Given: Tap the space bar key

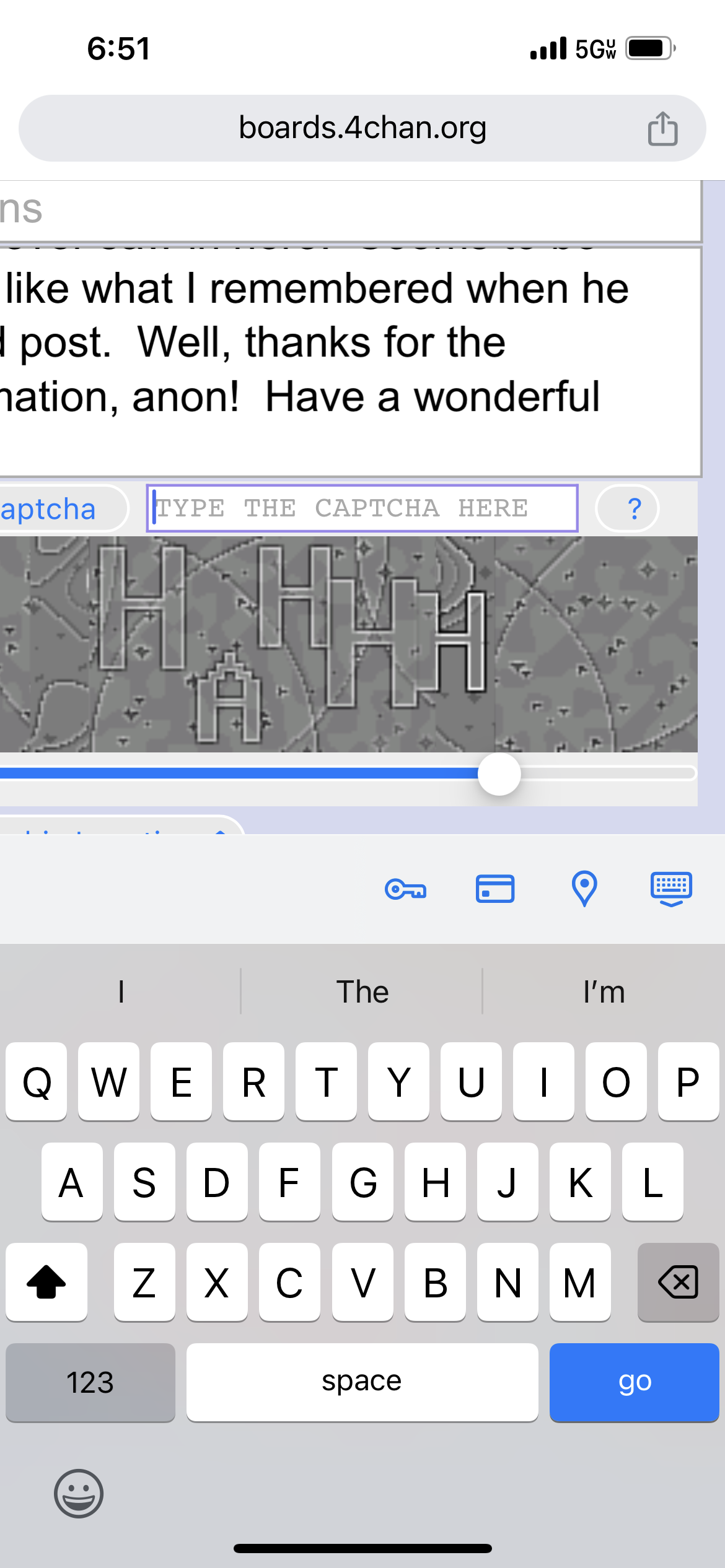Looking at the screenshot, I should (x=362, y=1382).
